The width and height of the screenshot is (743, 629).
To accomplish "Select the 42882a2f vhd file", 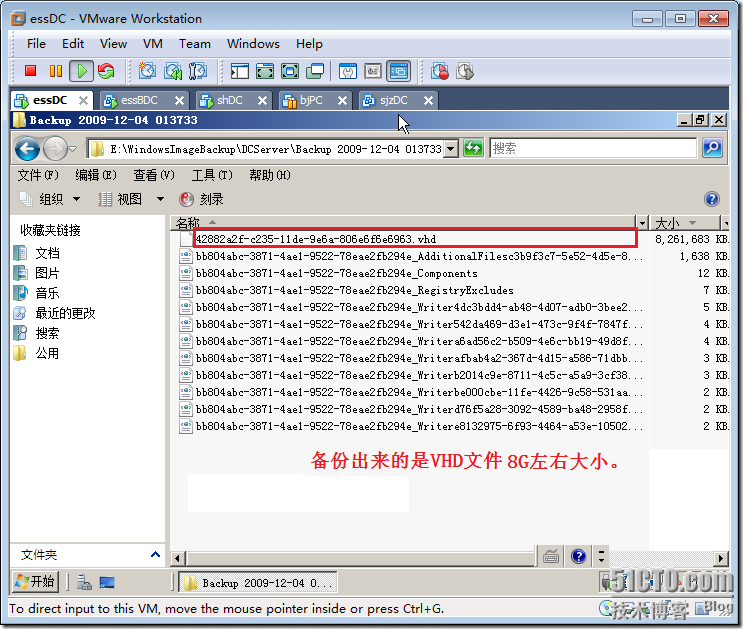I will coord(316,239).
